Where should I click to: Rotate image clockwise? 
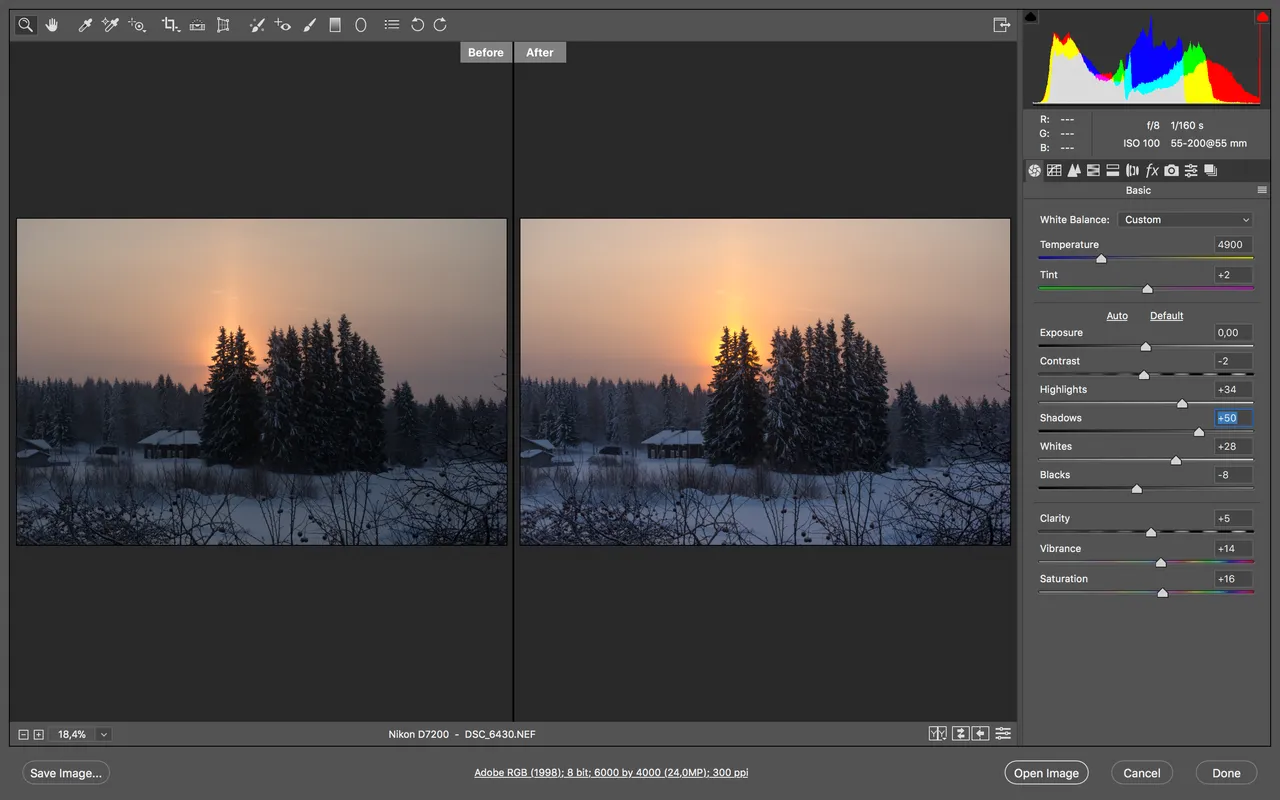[x=440, y=25]
